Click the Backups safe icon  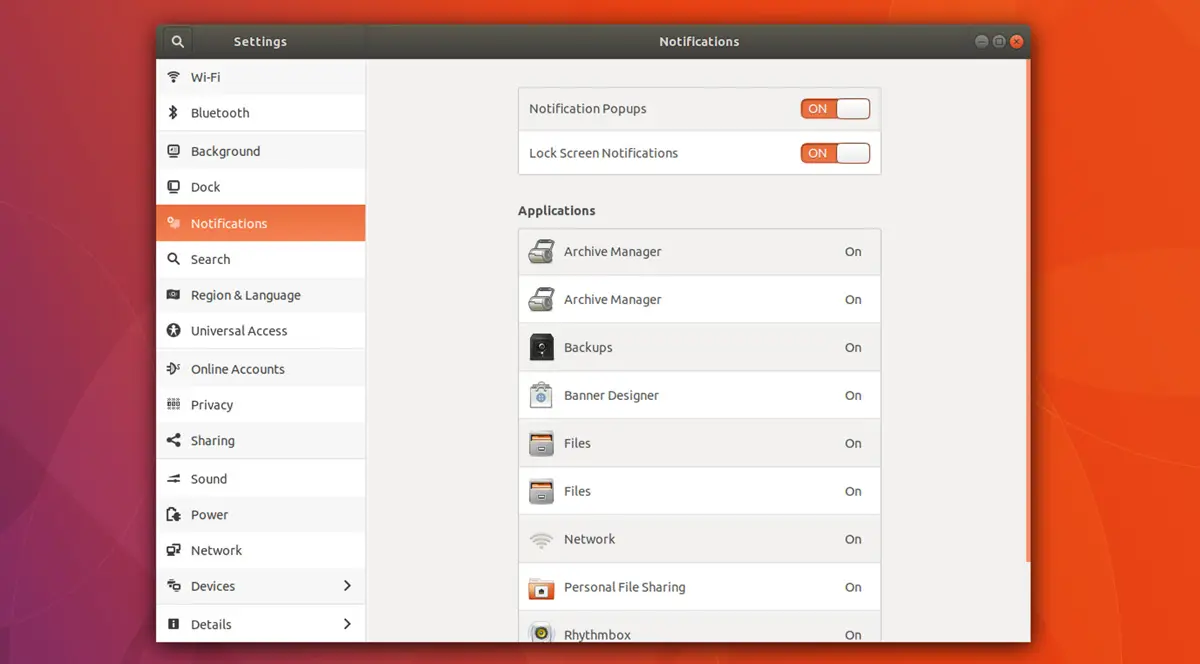pos(541,348)
